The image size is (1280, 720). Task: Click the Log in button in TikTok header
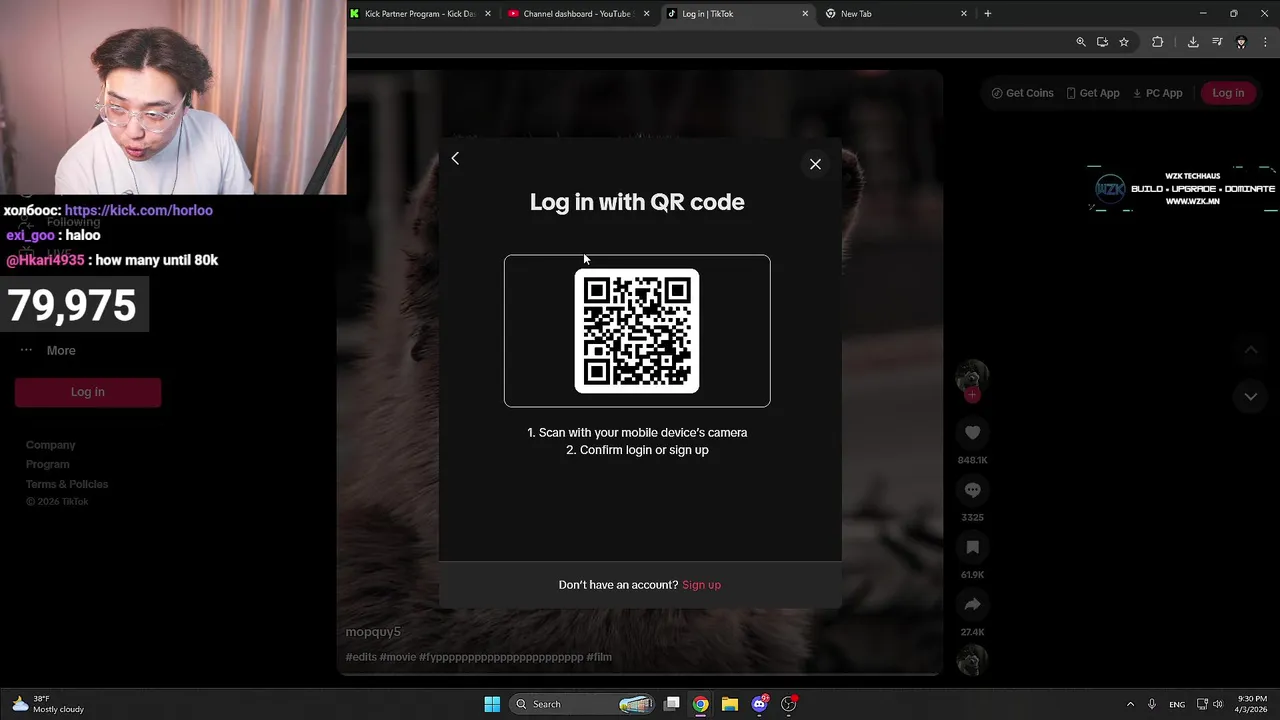[x=1228, y=93]
